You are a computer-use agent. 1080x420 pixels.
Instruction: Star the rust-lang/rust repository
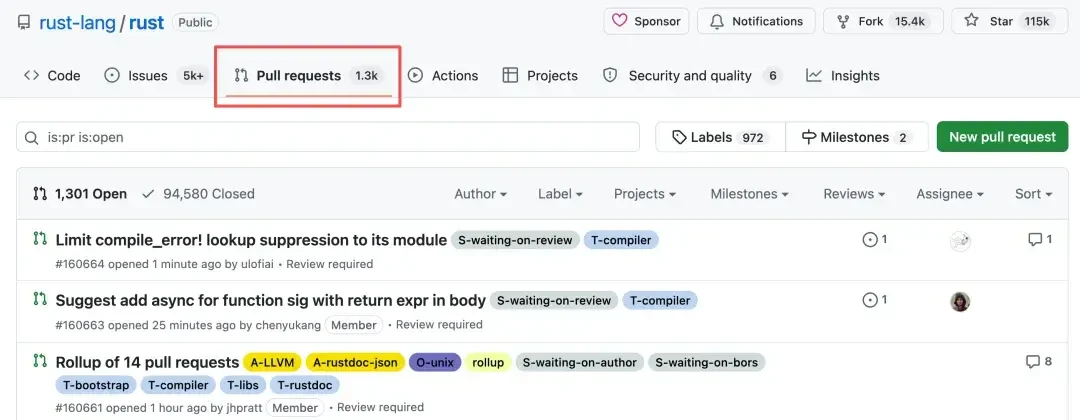click(x=1009, y=21)
